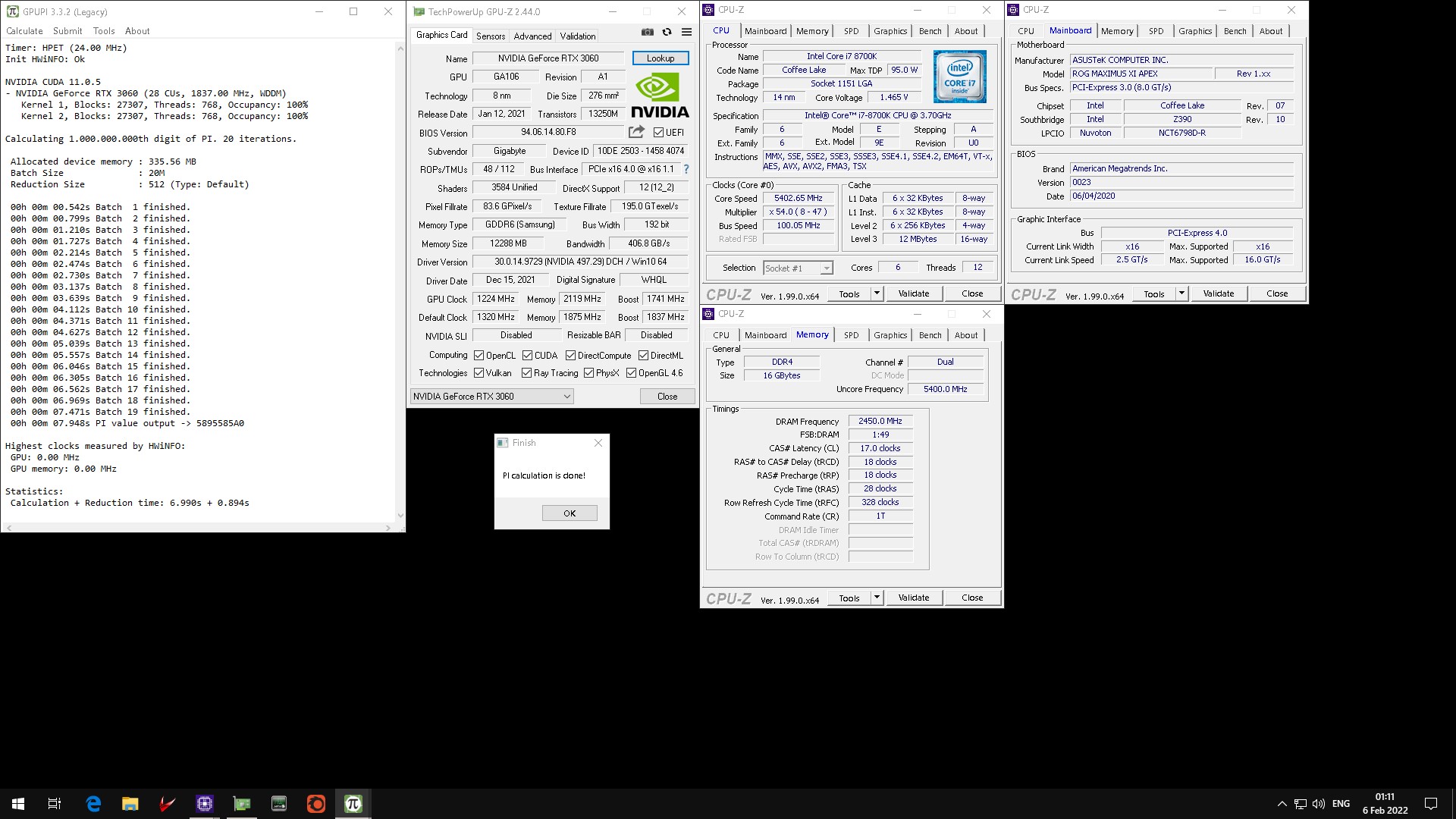The image size is (1456, 819).
Task: Click the Lookup button in GPU-Z
Action: [x=661, y=58]
